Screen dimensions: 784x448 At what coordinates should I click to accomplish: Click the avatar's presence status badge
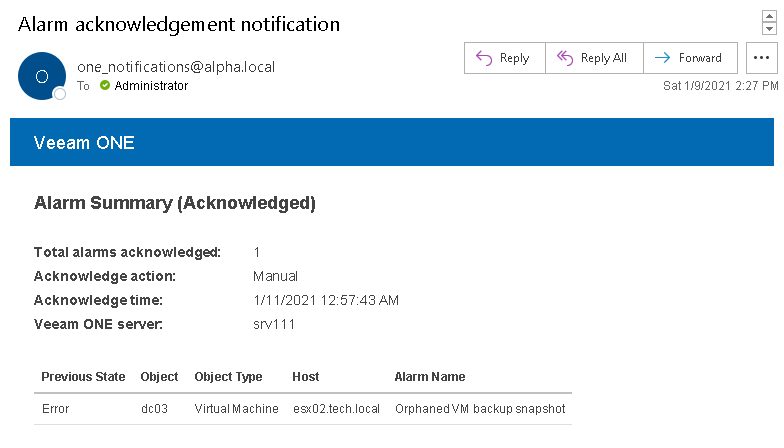59,94
